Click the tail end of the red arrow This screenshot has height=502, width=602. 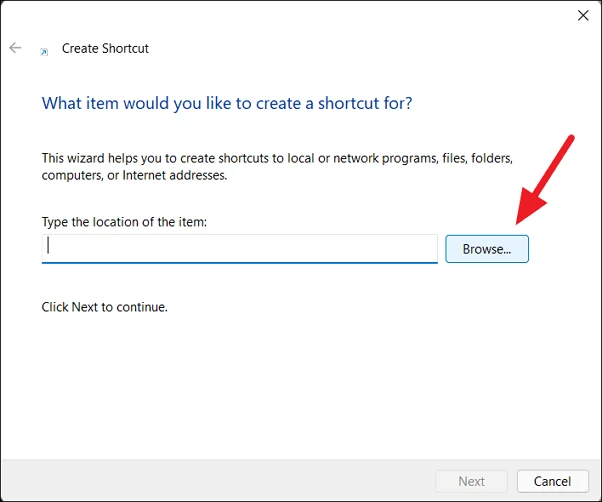click(570, 139)
